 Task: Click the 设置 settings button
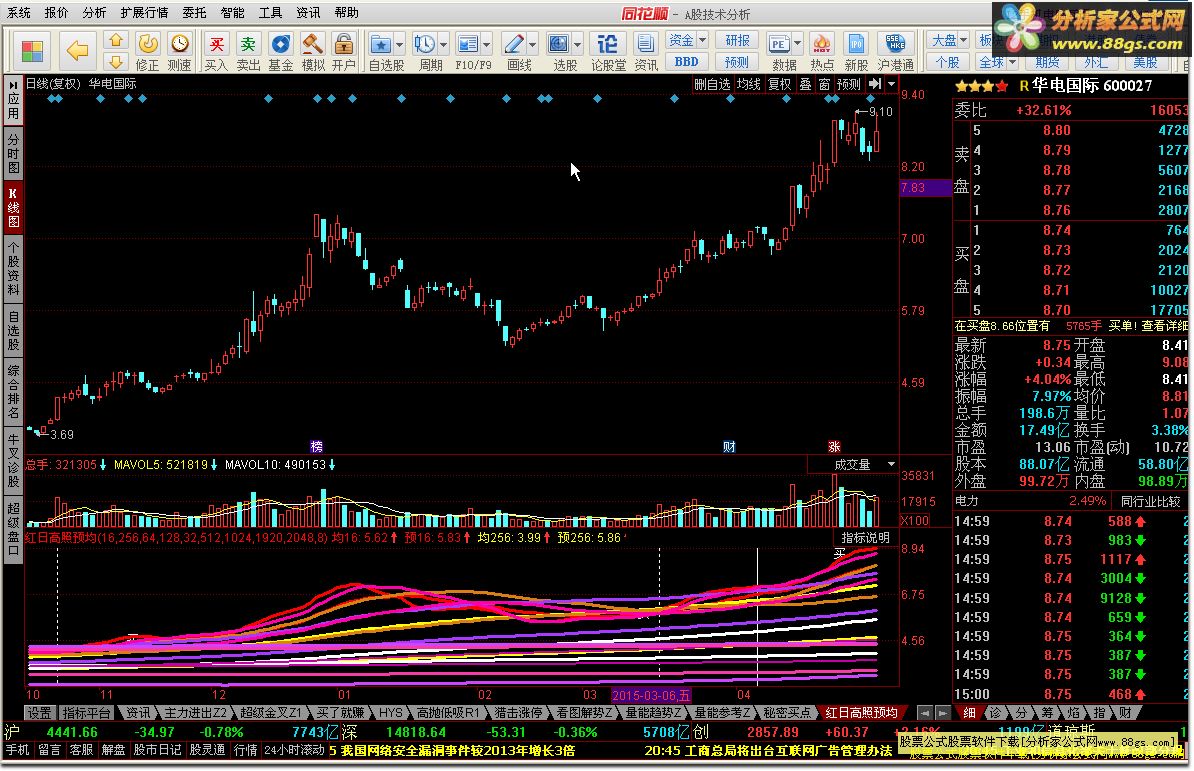pyautogui.click(x=40, y=713)
